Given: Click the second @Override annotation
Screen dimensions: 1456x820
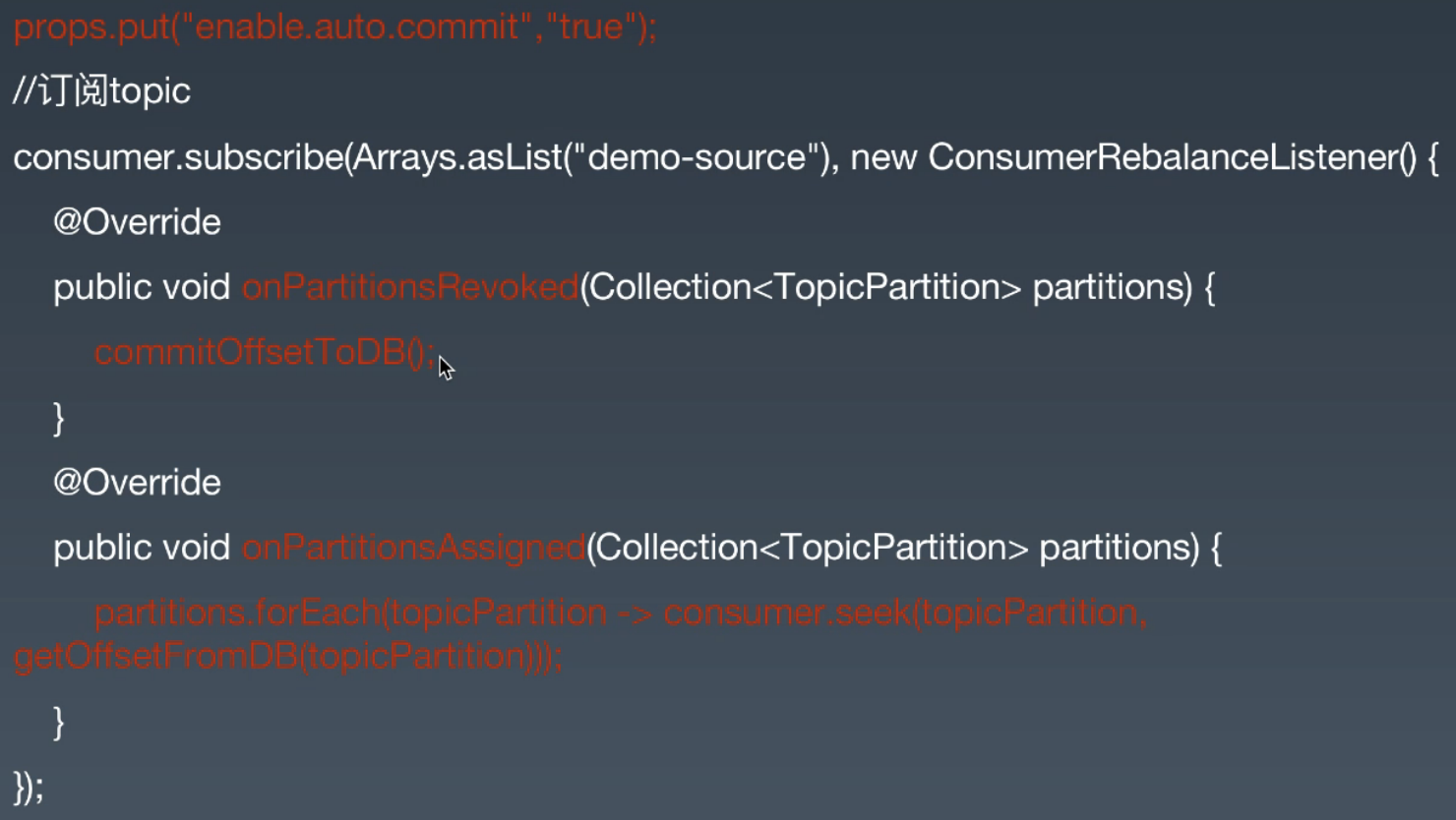Looking at the screenshot, I should pos(137,483).
